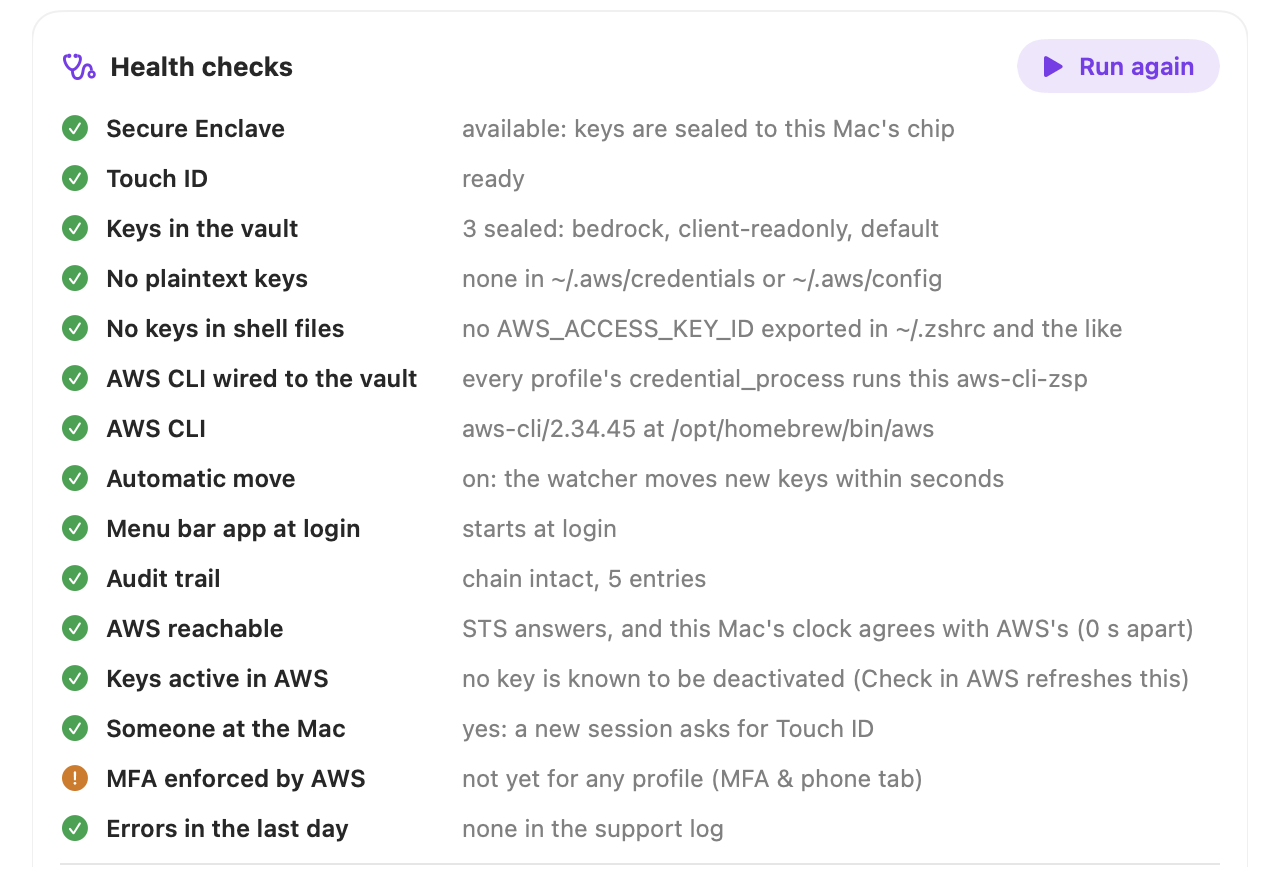Screen dimensions: 1280x870
Task: Click the check icon for No plaintext keys
Action: [75, 278]
